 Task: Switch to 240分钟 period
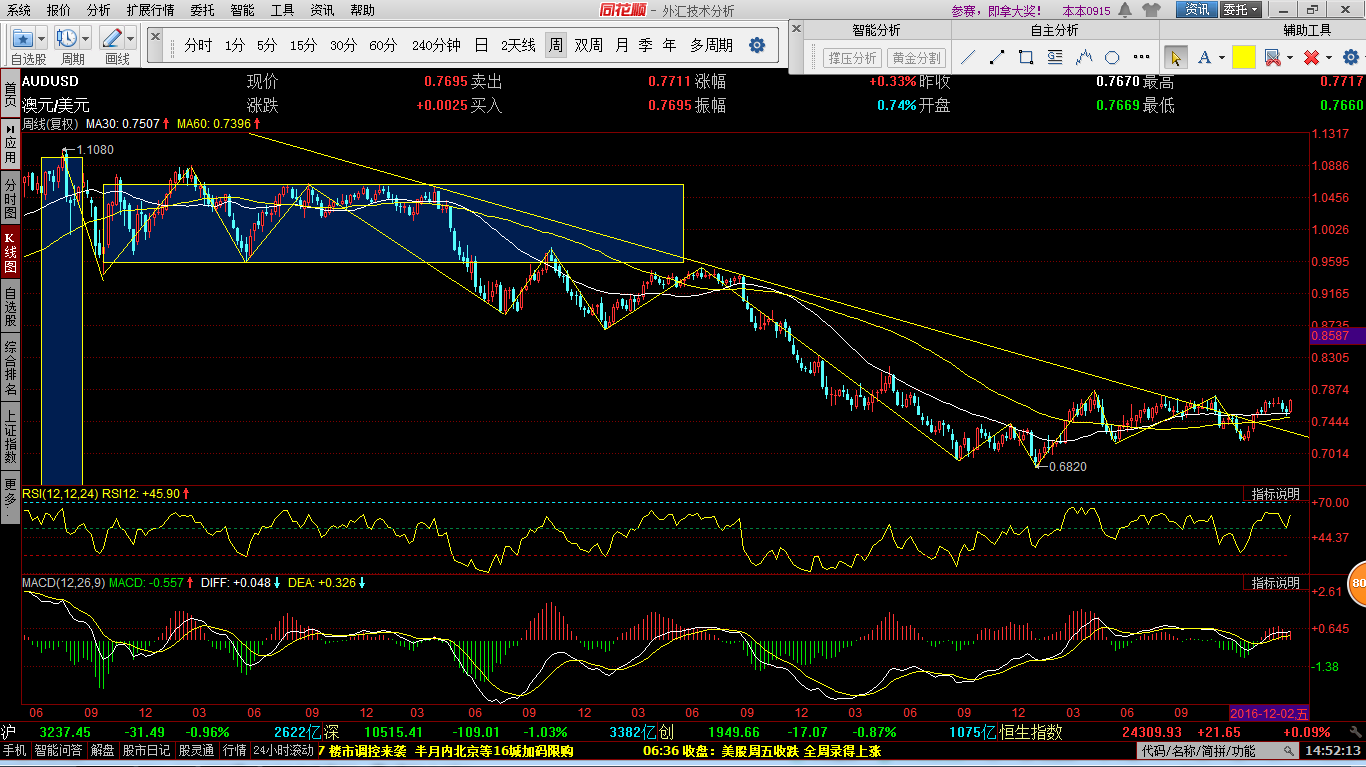(x=436, y=45)
